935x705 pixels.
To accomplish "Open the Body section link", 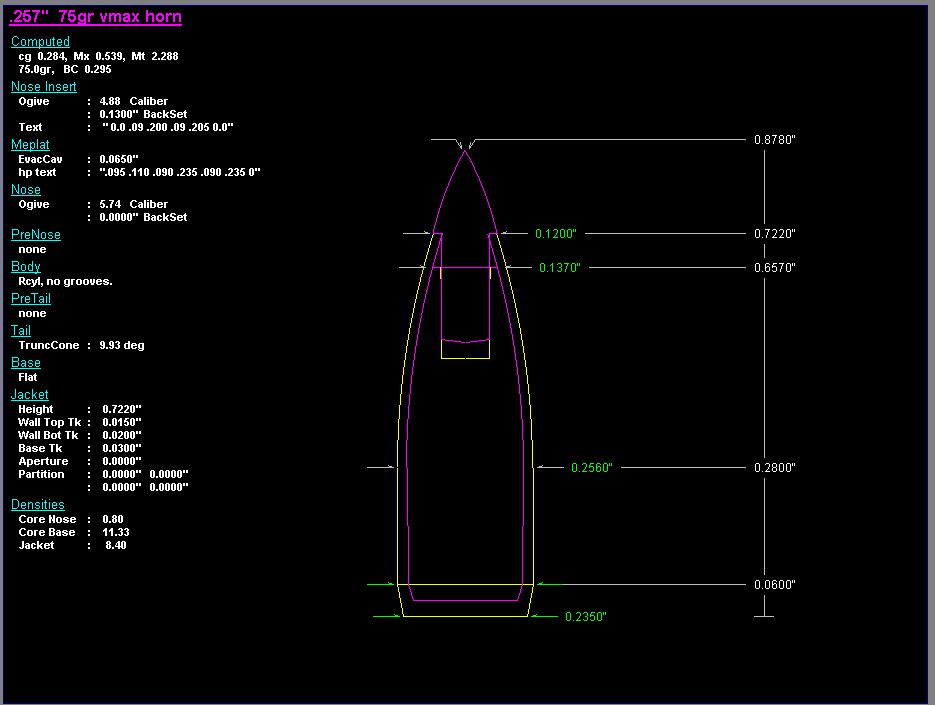I will (25, 266).
